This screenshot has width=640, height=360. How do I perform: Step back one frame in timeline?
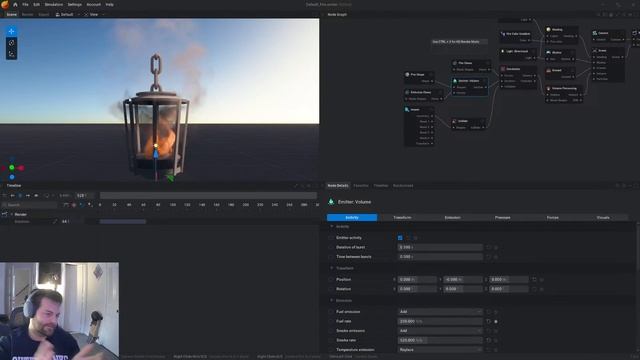point(13,196)
